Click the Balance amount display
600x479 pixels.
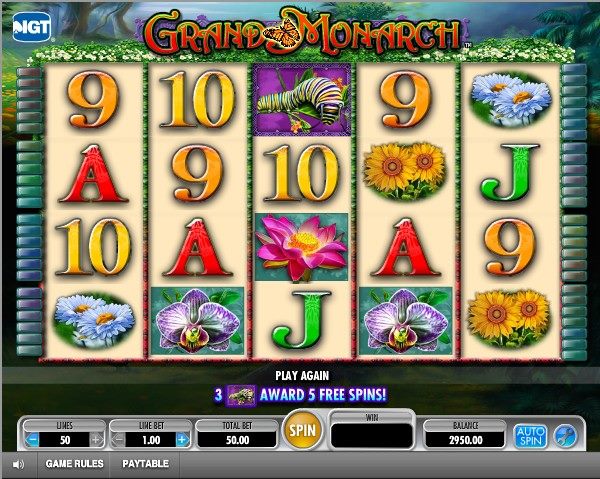[x=465, y=440]
